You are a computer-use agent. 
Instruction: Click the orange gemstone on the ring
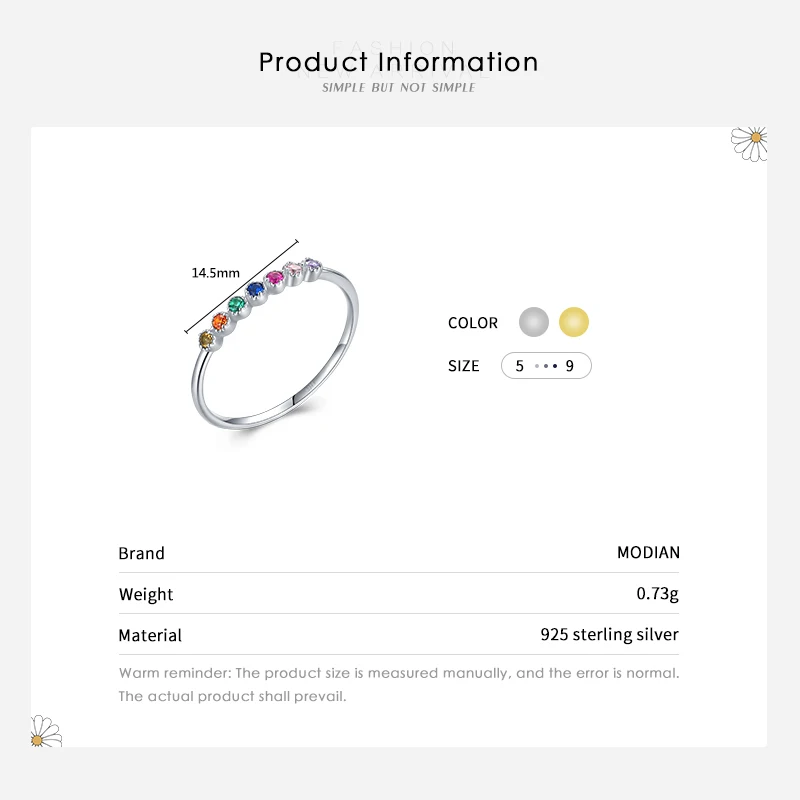[x=221, y=321]
